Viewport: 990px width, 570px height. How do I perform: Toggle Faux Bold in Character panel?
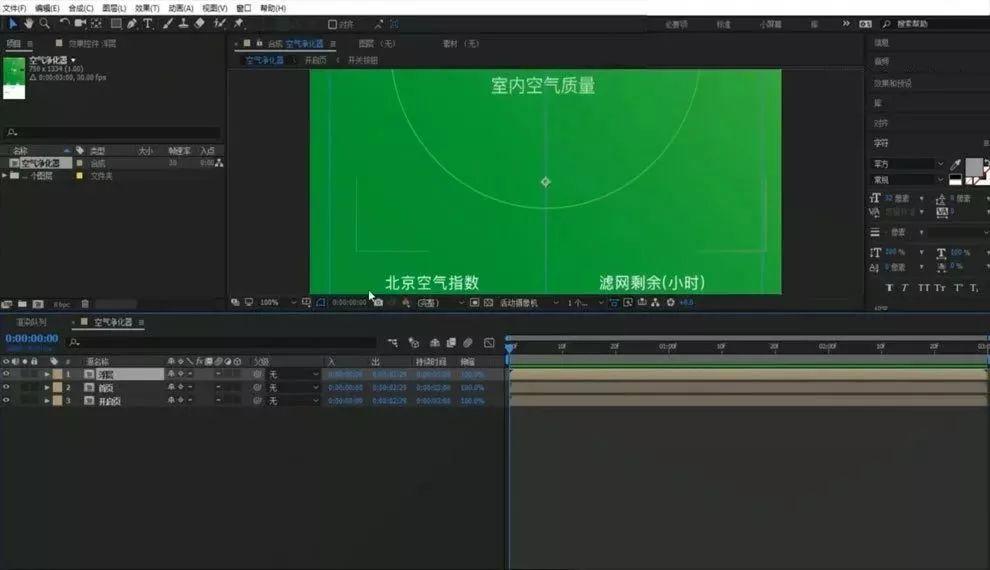tap(889, 287)
